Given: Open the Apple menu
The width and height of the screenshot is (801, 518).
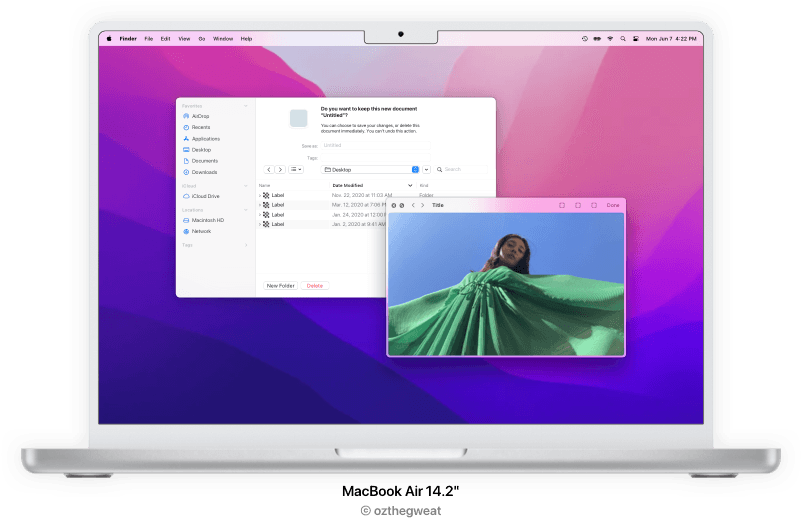Looking at the screenshot, I should 109,38.
